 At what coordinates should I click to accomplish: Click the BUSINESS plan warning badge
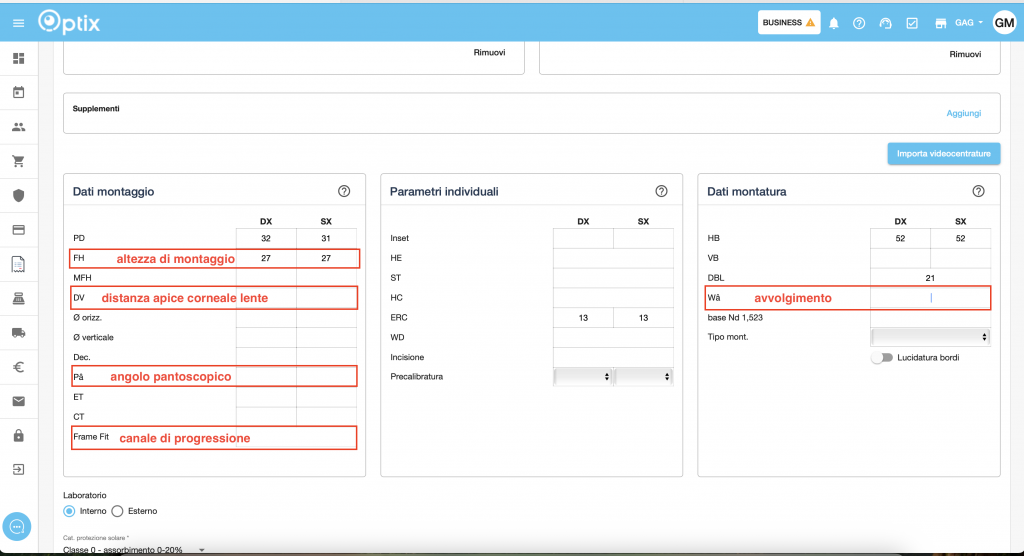tap(789, 22)
